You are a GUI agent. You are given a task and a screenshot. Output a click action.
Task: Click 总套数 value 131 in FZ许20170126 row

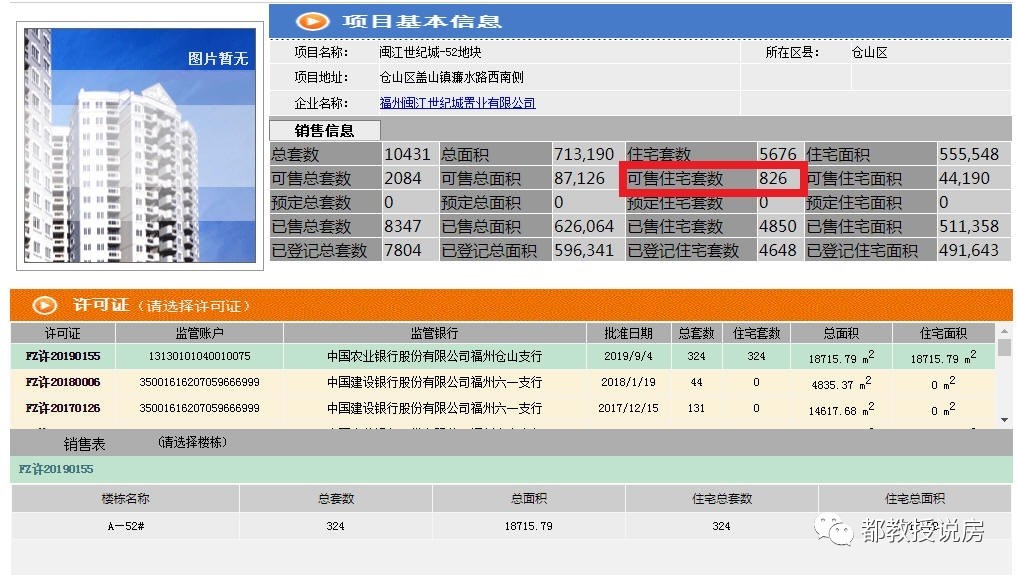(696, 408)
